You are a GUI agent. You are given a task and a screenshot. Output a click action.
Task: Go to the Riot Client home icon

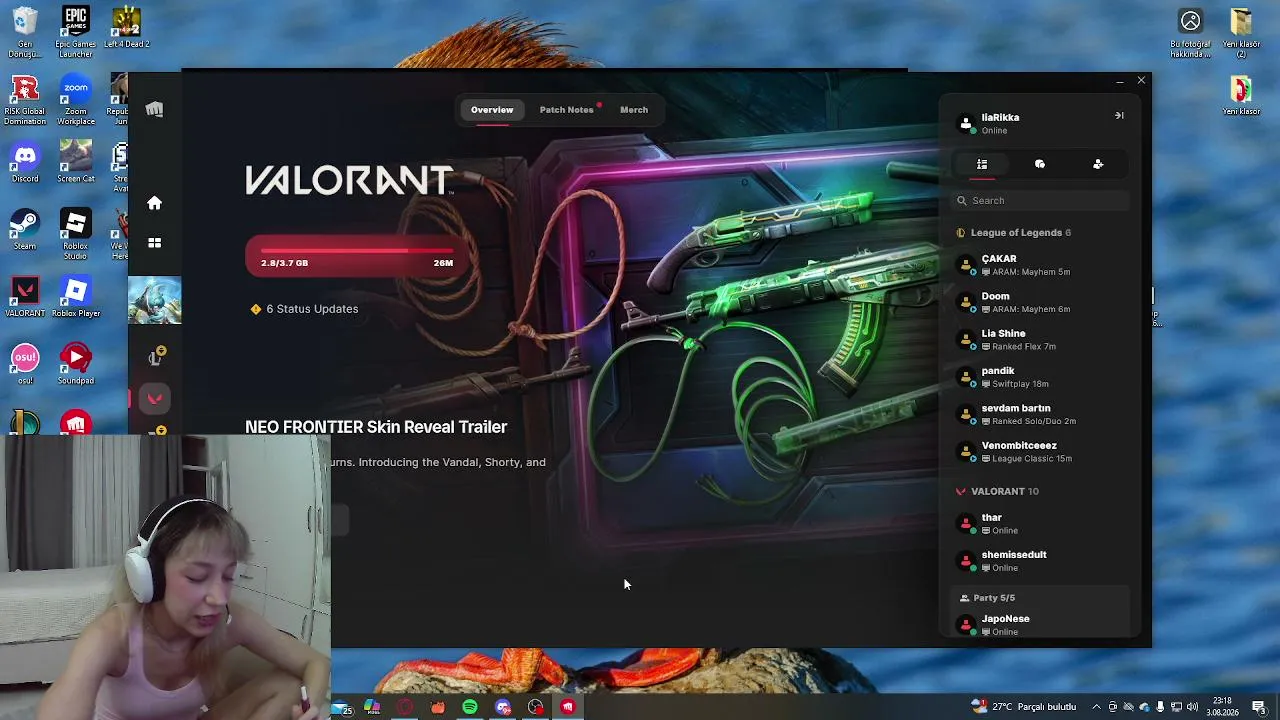(154, 203)
